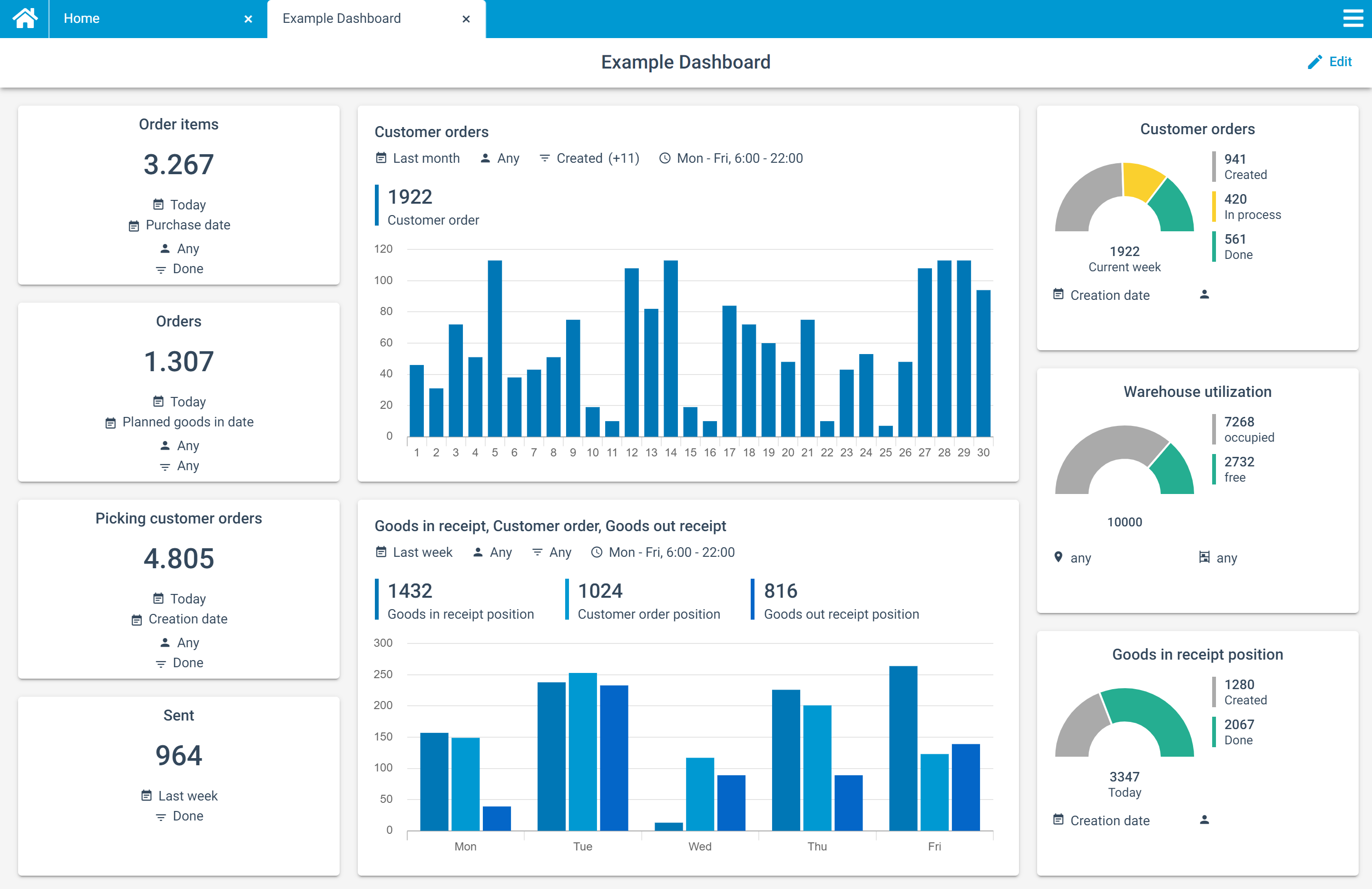Image resolution: width=1372 pixels, height=889 pixels.
Task: Click the storage icon beside second 'any' in Warehouse utilization
Action: pyautogui.click(x=1204, y=557)
